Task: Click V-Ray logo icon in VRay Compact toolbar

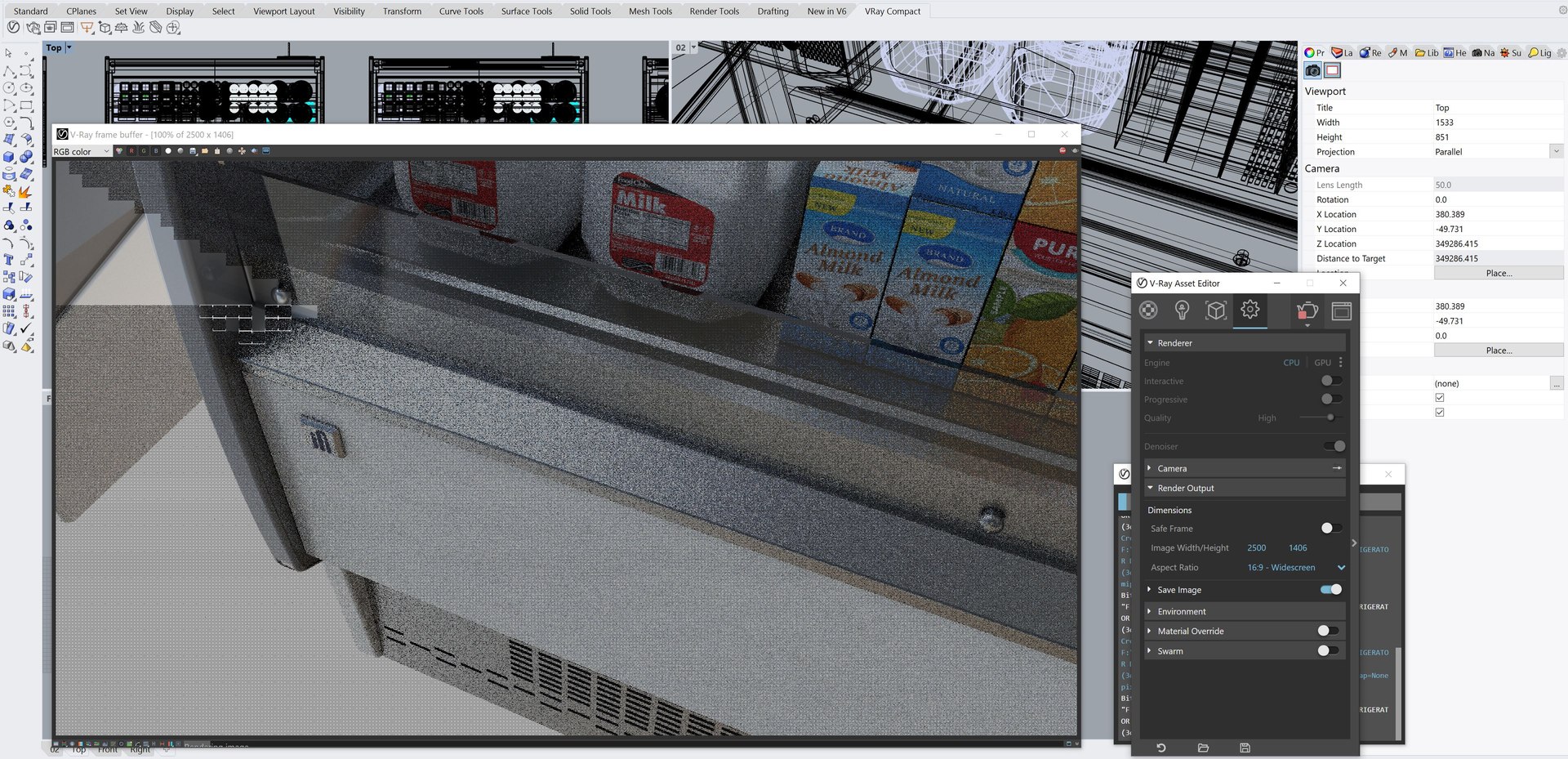Action: pos(13,28)
